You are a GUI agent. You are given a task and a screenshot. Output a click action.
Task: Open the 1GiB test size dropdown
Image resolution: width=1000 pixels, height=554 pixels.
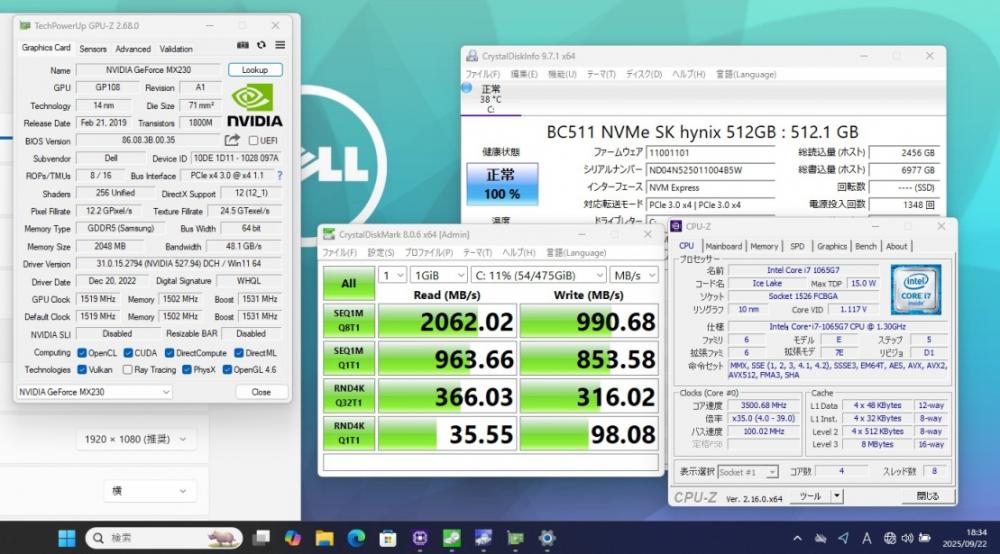click(439, 275)
